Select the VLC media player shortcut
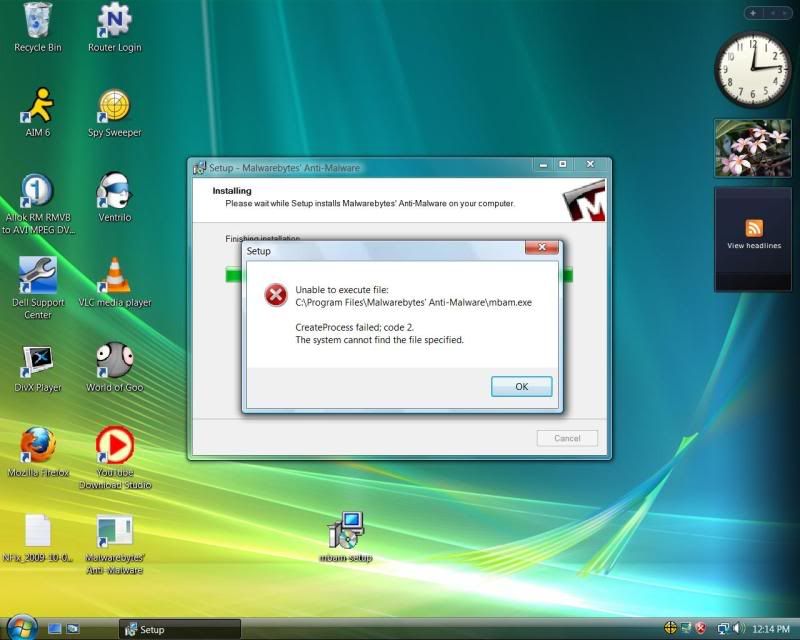 (114, 283)
